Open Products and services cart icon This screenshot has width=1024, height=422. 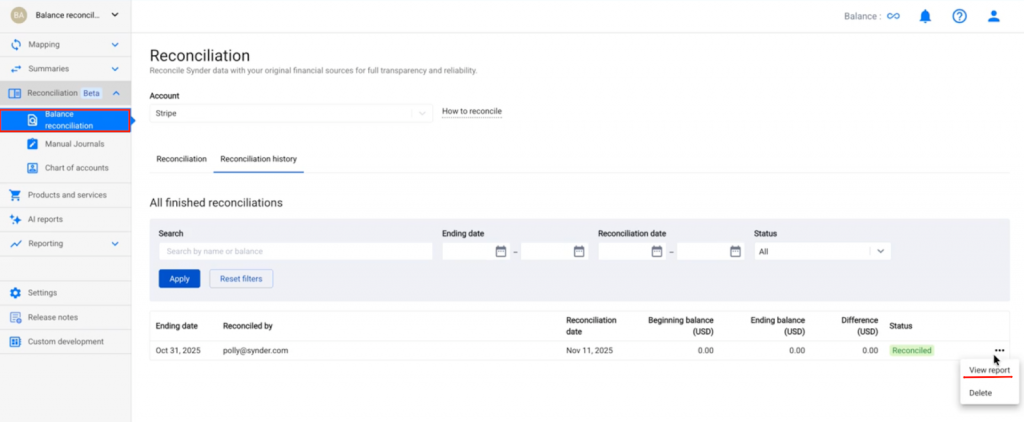pyautogui.click(x=15, y=195)
